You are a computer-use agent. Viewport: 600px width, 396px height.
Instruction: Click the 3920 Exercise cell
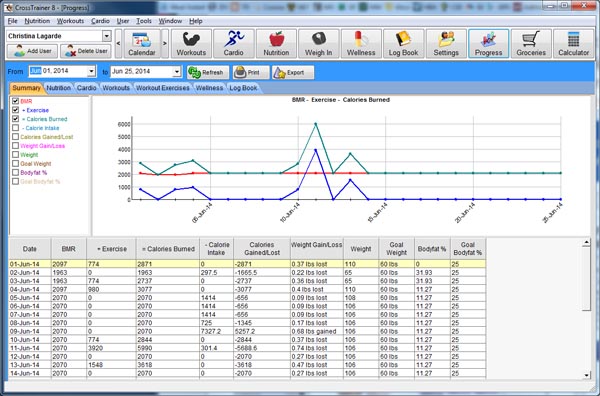(x=111, y=348)
